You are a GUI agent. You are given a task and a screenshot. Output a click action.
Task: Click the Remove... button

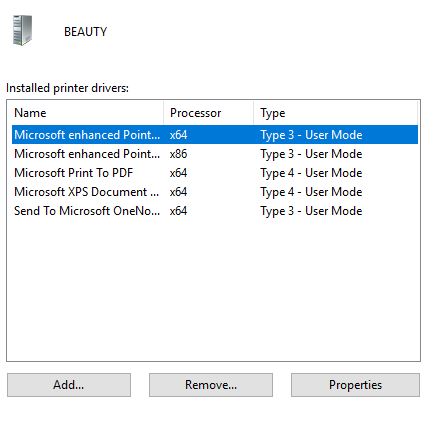point(211,385)
